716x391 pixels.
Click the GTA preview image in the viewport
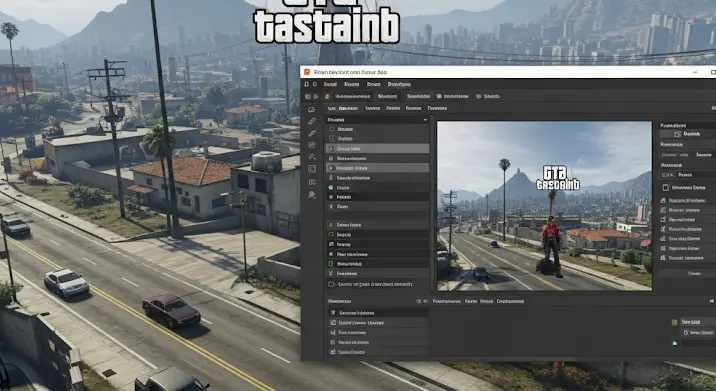click(x=544, y=206)
